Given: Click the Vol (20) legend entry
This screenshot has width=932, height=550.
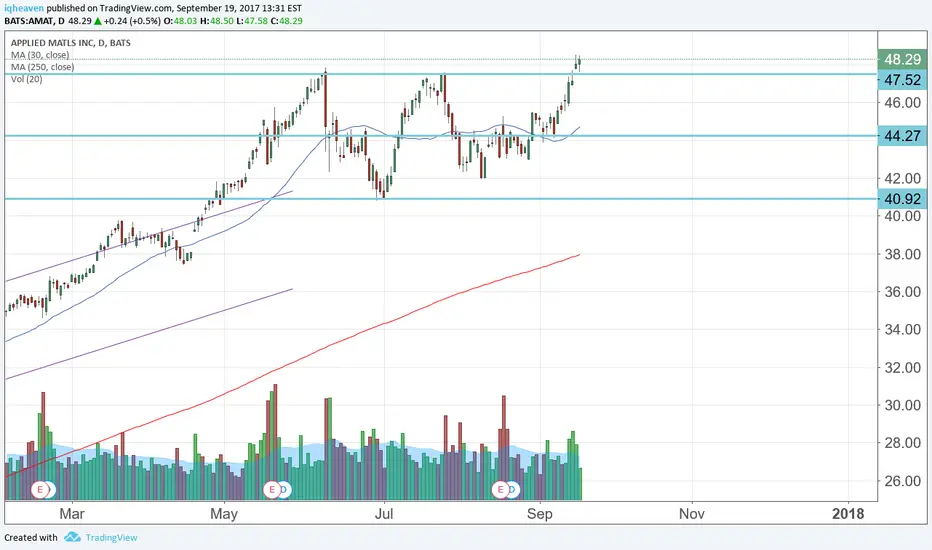Looking at the screenshot, I should pos(26,78).
